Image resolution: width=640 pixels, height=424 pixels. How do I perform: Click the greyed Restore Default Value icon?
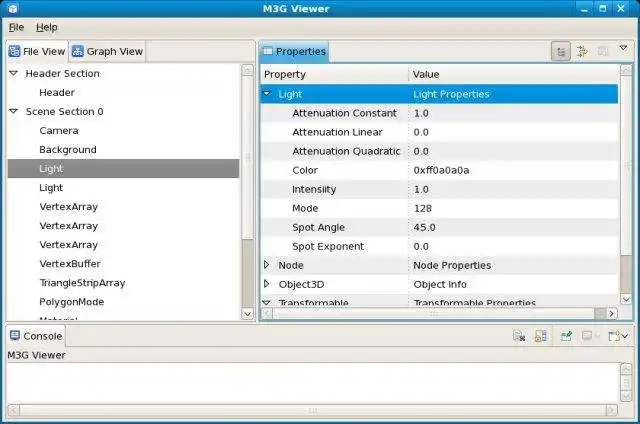click(603, 51)
